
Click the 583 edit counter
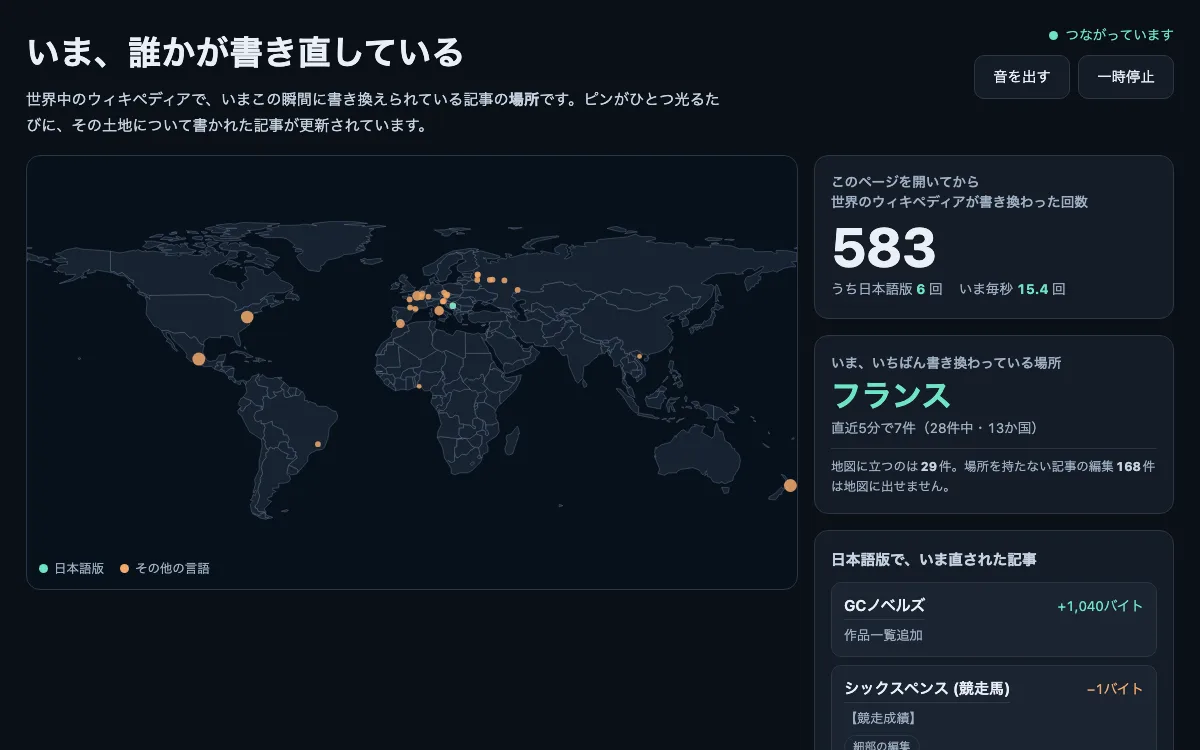pyautogui.click(x=884, y=248)
